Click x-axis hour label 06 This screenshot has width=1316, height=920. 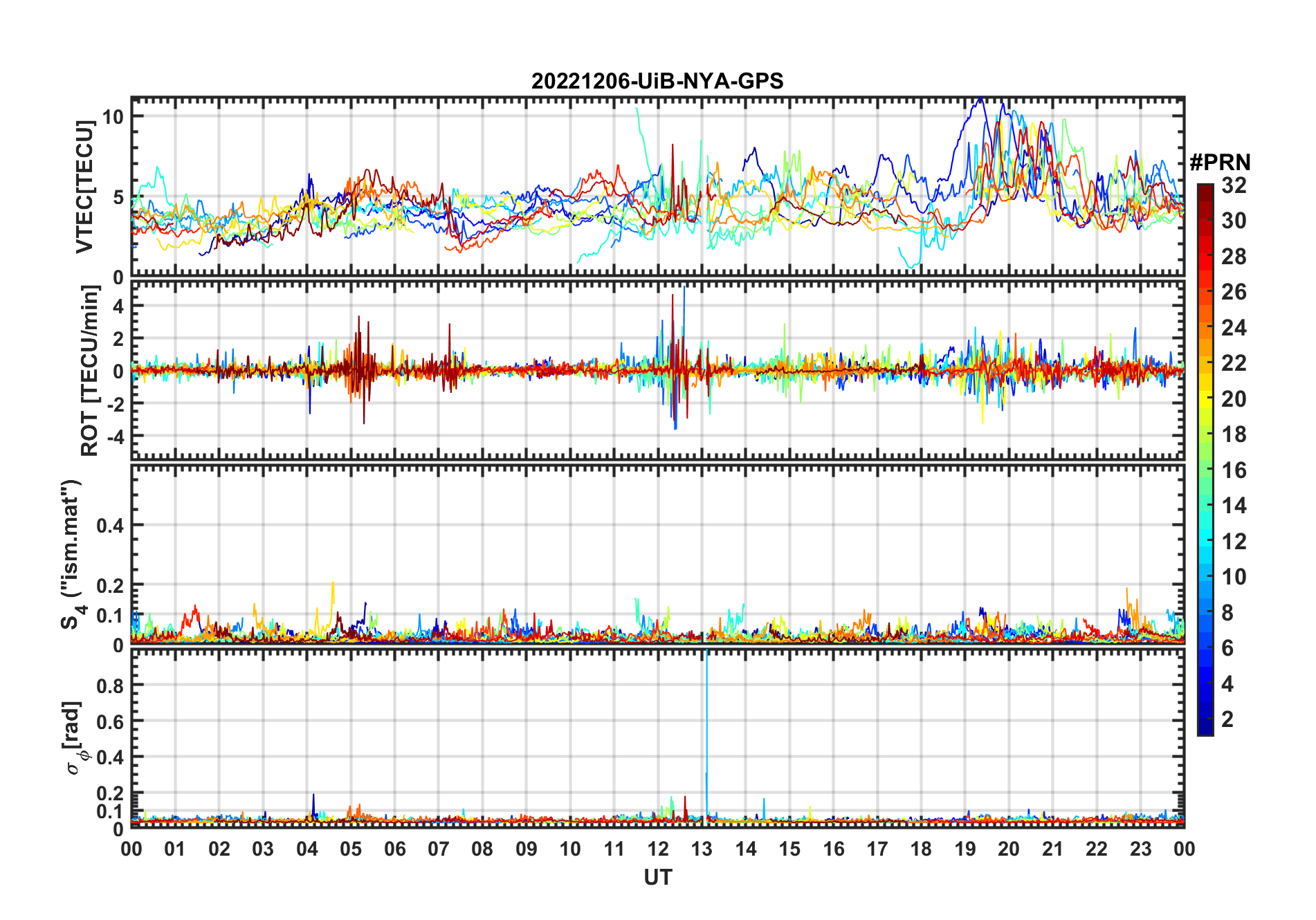395,849
